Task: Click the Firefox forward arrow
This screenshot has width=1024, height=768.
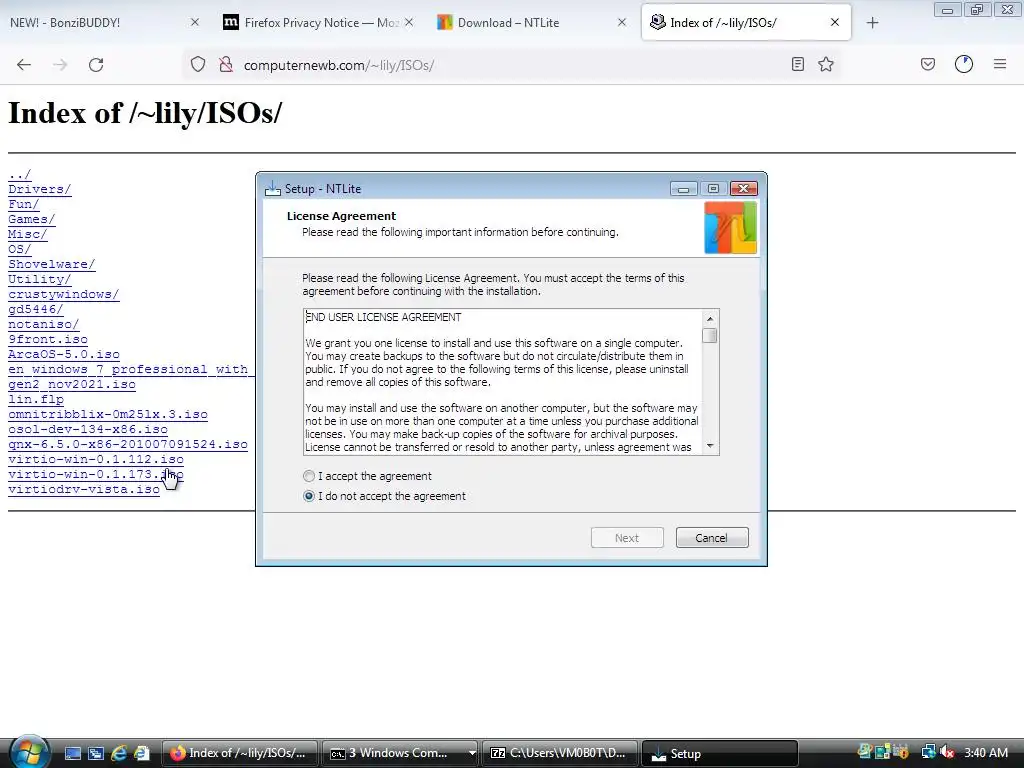Action: click(60, 65)
